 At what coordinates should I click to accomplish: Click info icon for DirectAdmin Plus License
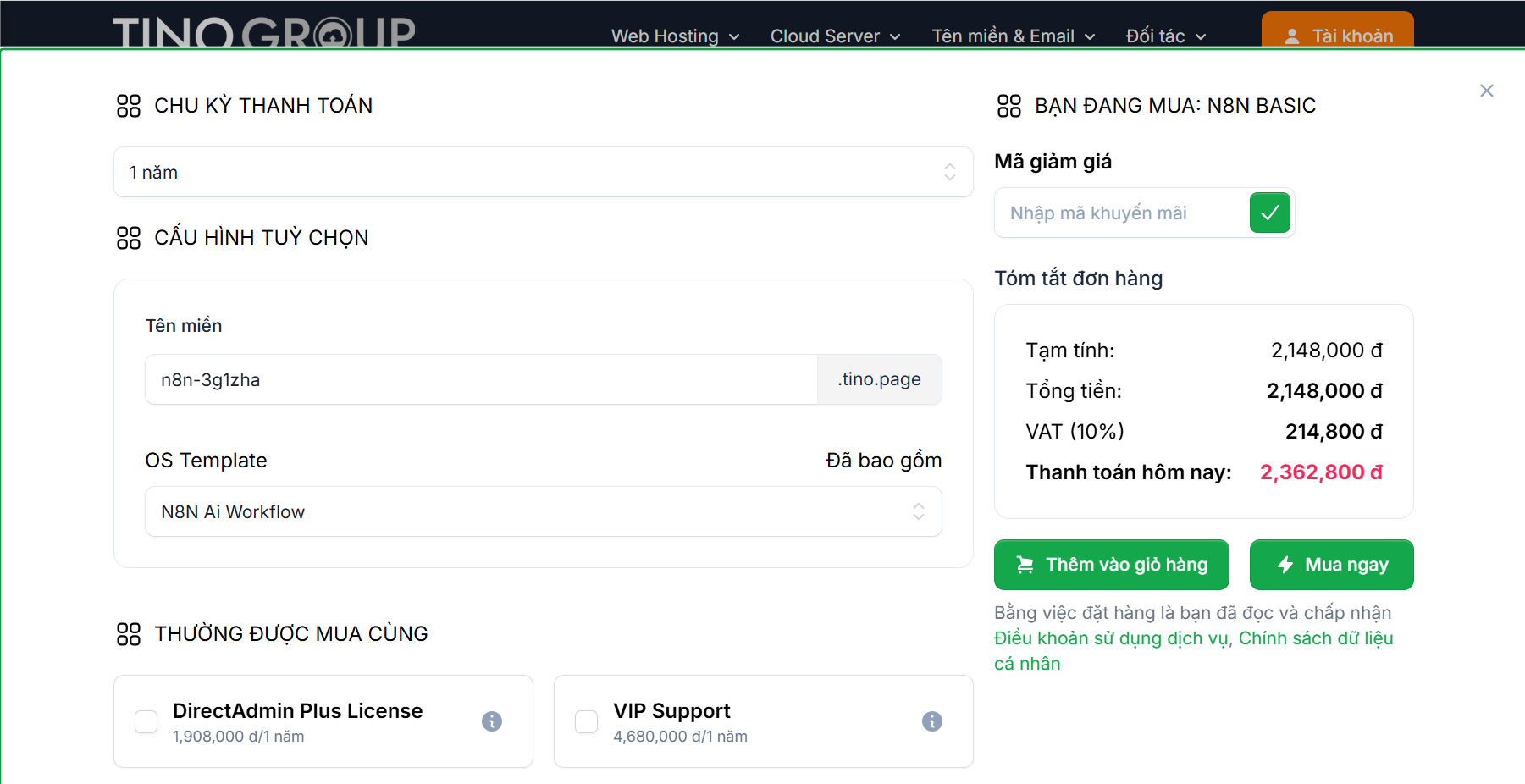pos(492,721)
